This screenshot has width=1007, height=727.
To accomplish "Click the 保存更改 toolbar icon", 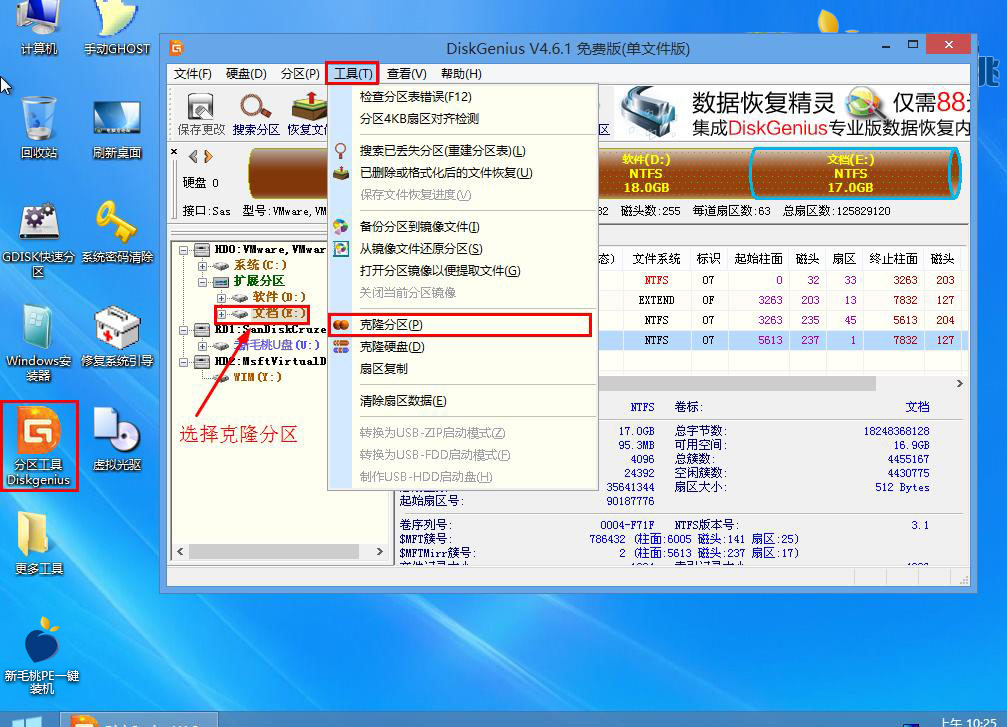I will coord(201,114).
